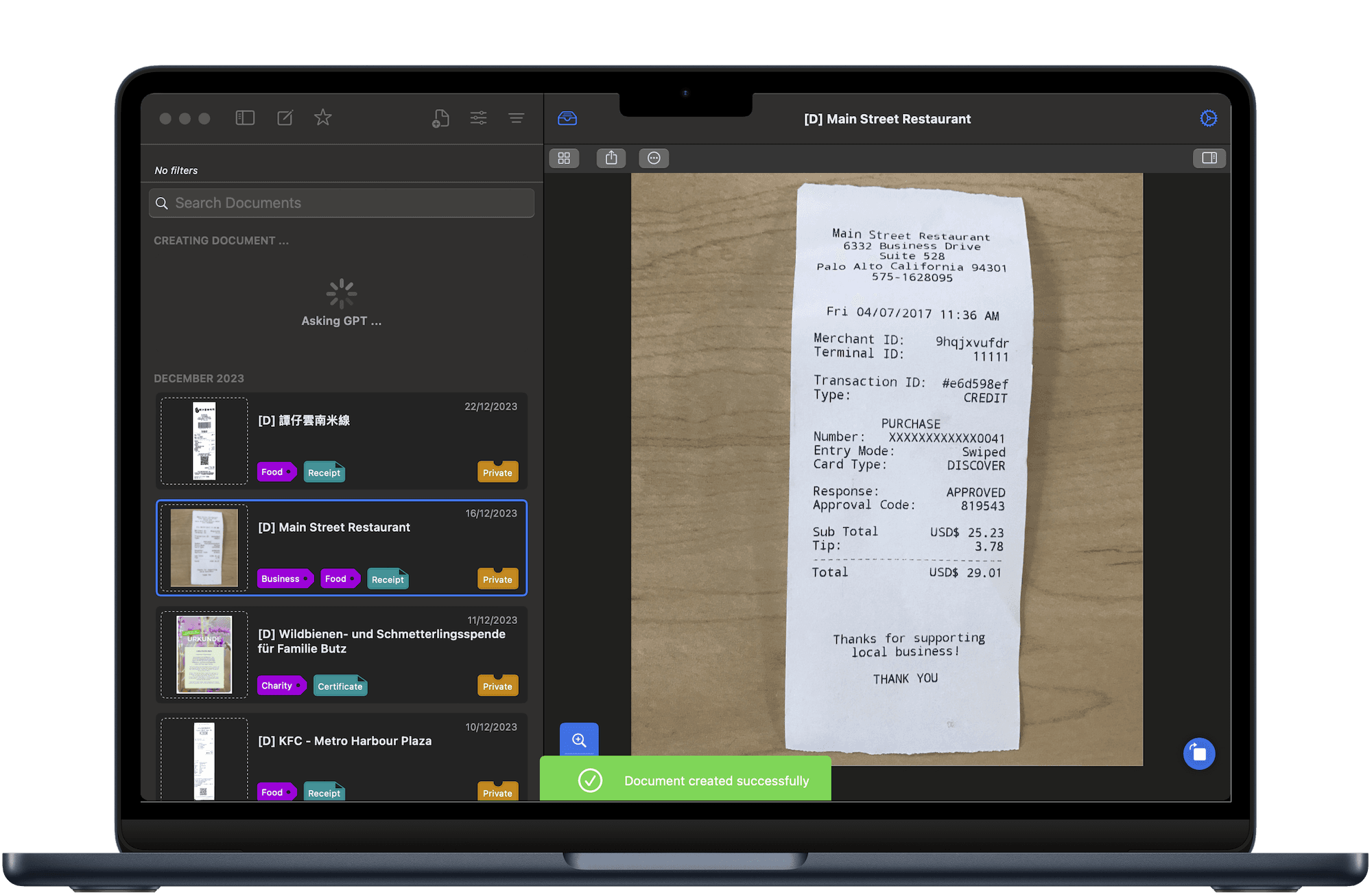This screenshot has width=1372, height=895.
Task: Switch to grid view icon
Action: pyautogui.click(x=564, y=159)
